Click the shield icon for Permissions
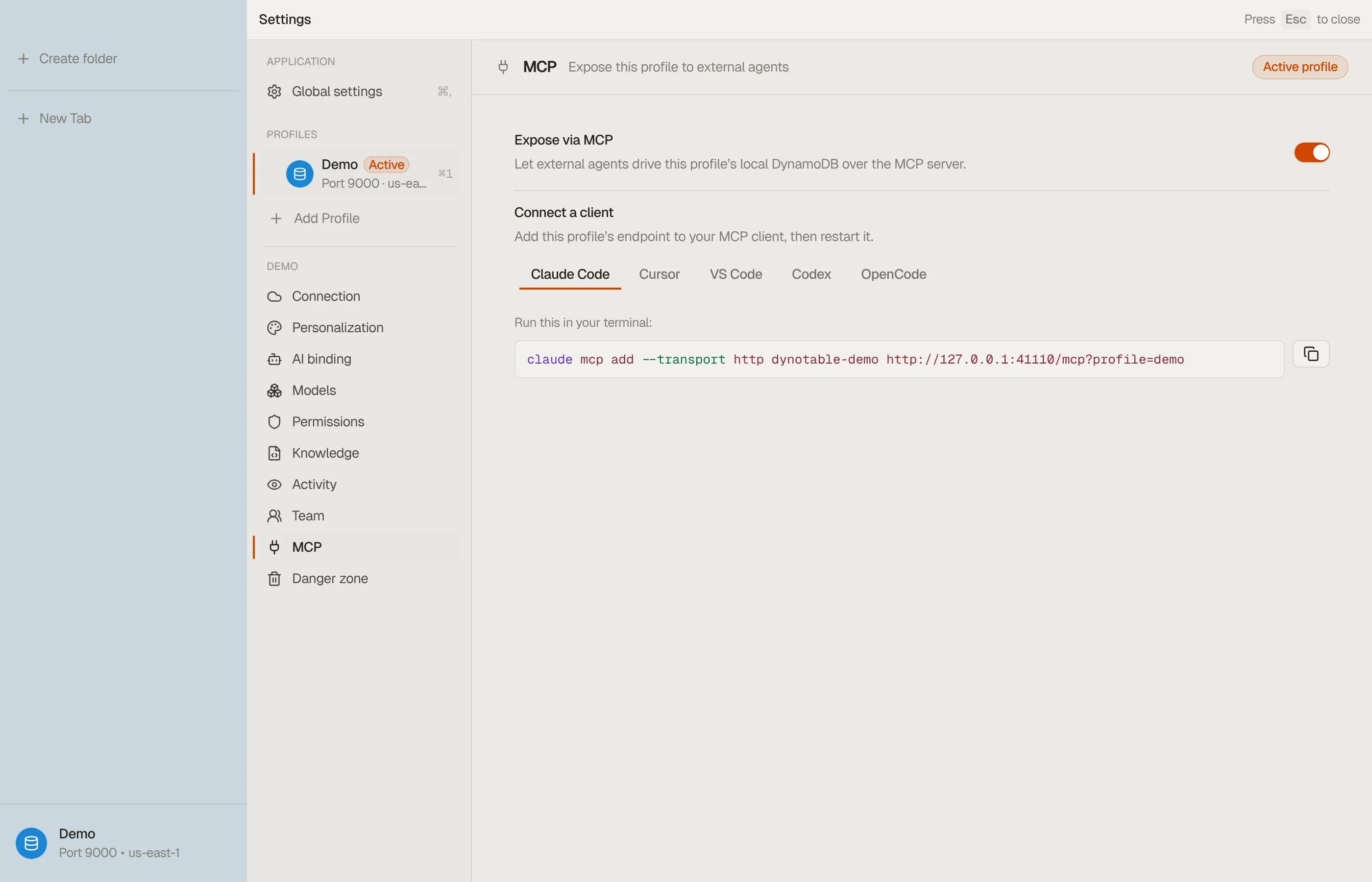This screenshot has width=1372, height=882. [274, 421]
